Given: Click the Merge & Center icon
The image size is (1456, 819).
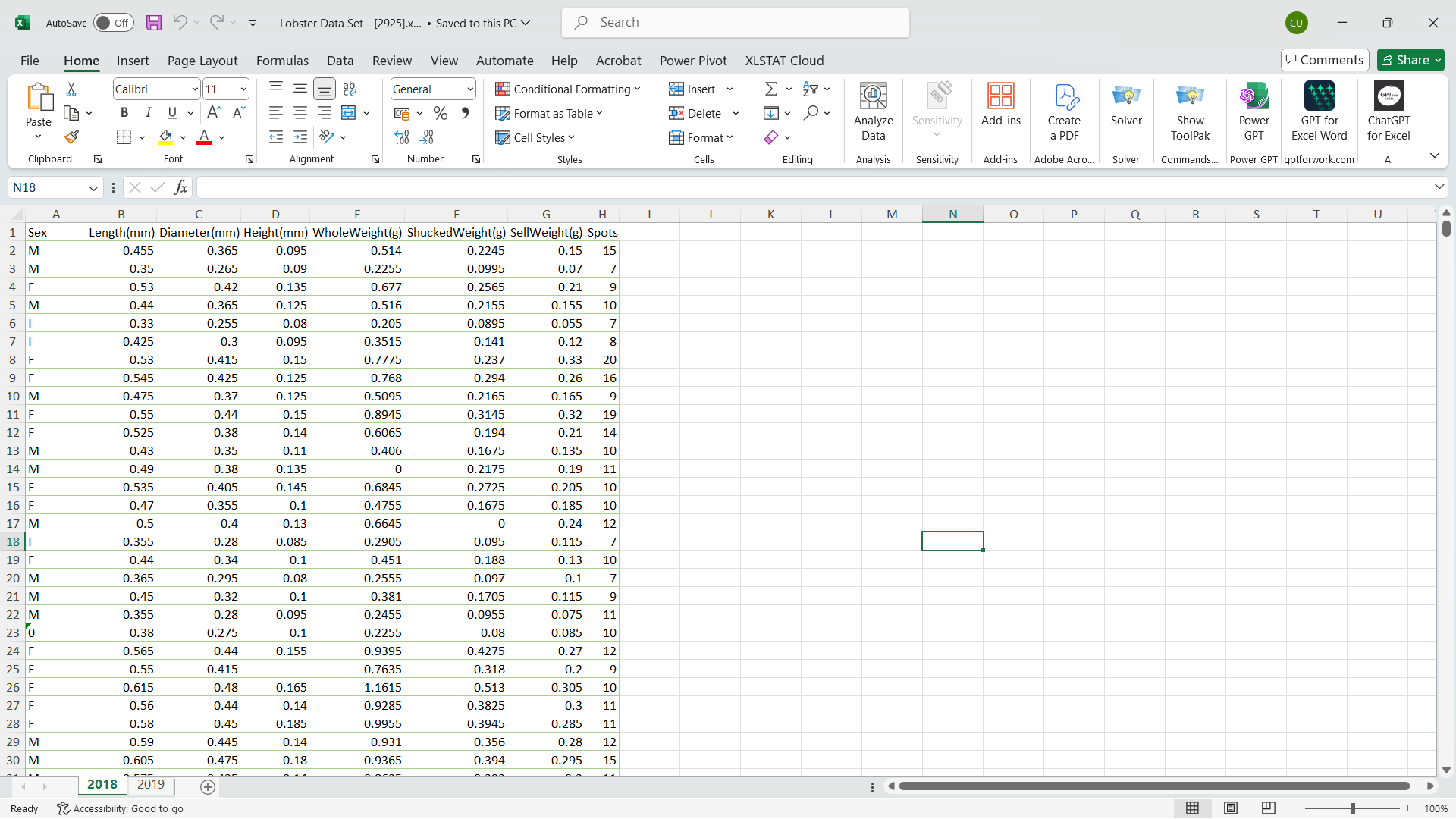Looking at the screenshot, I should pos(349,113).
